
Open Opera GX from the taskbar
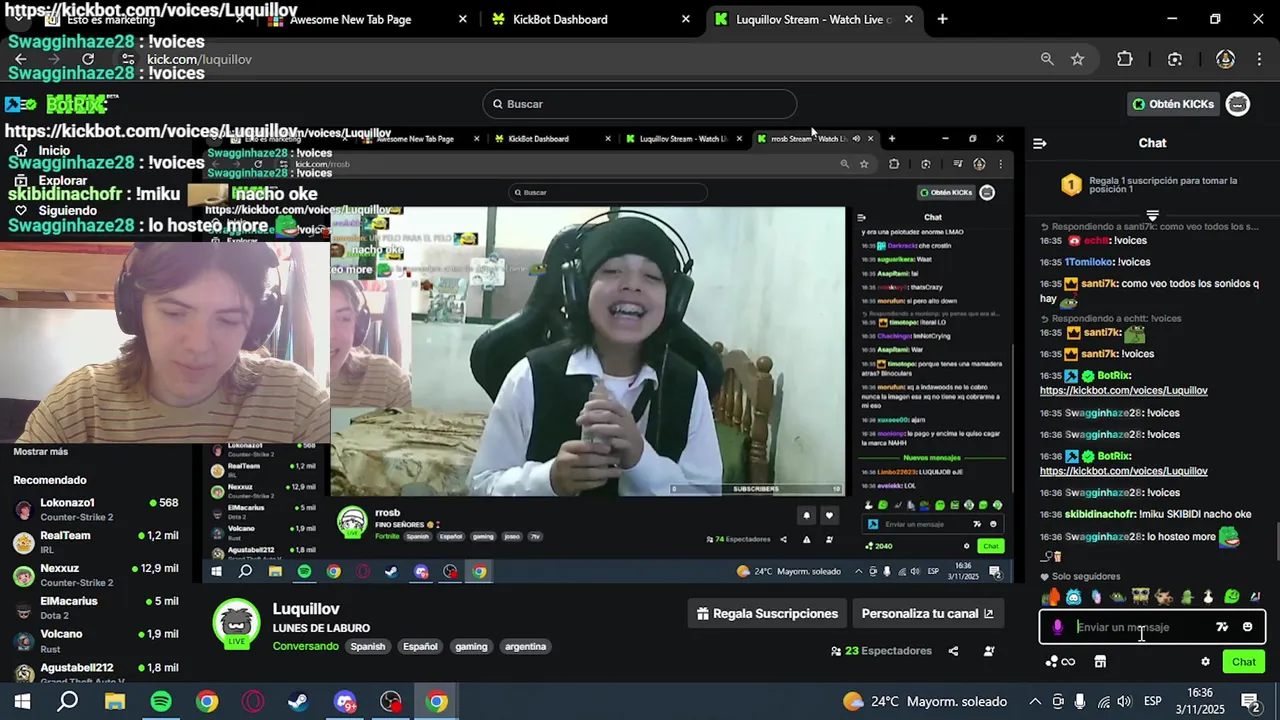point(253,702)
